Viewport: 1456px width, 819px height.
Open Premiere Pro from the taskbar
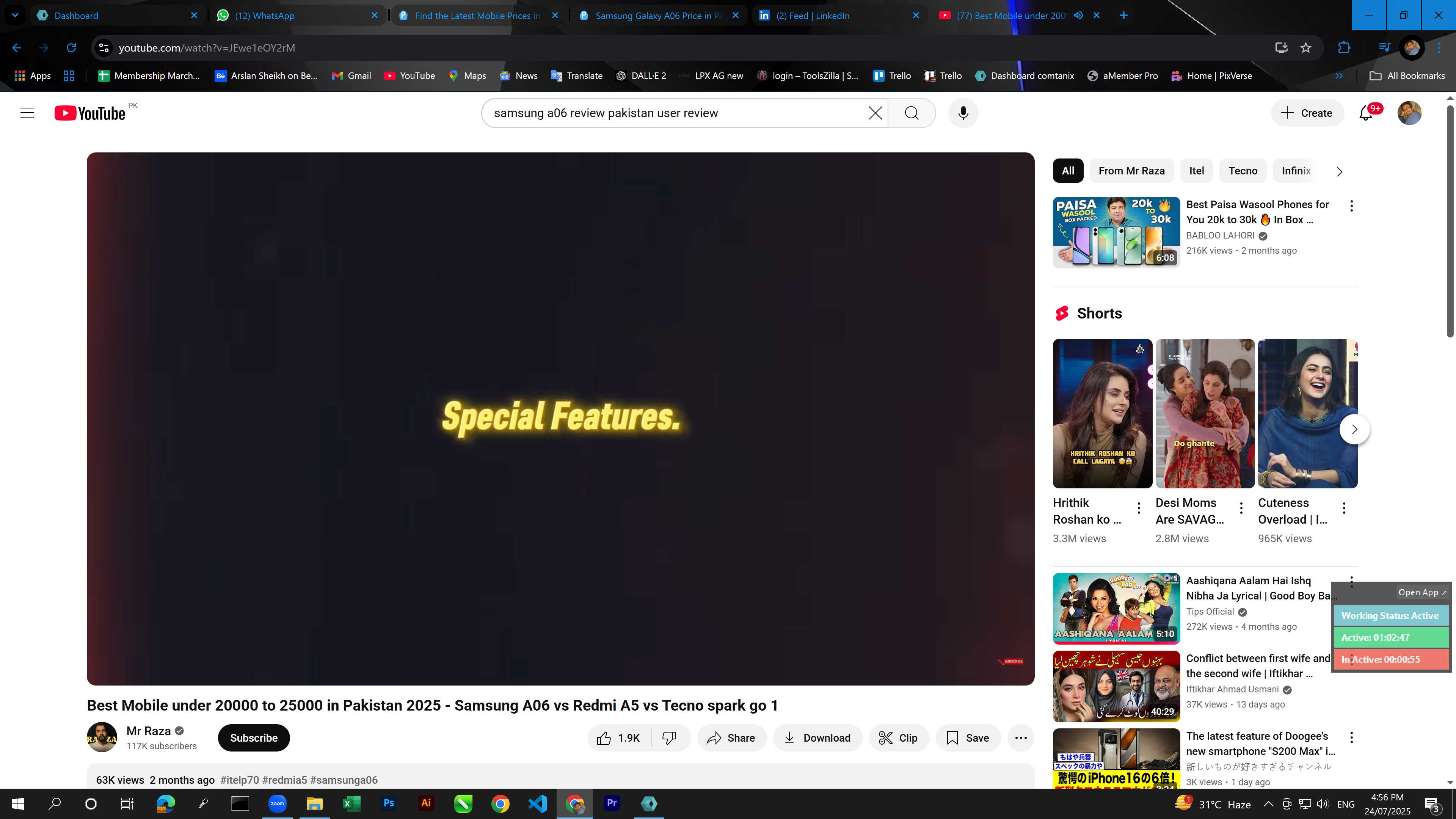[612, 803]
